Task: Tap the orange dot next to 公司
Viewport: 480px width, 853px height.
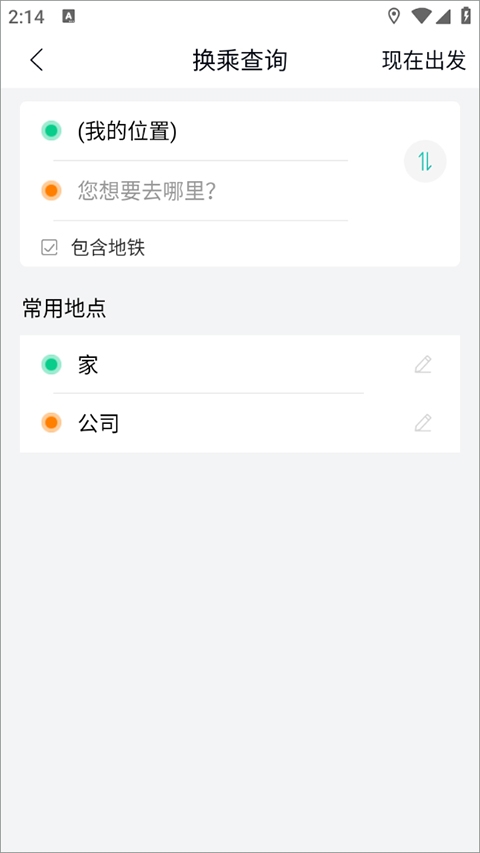Action: (51, 423)
